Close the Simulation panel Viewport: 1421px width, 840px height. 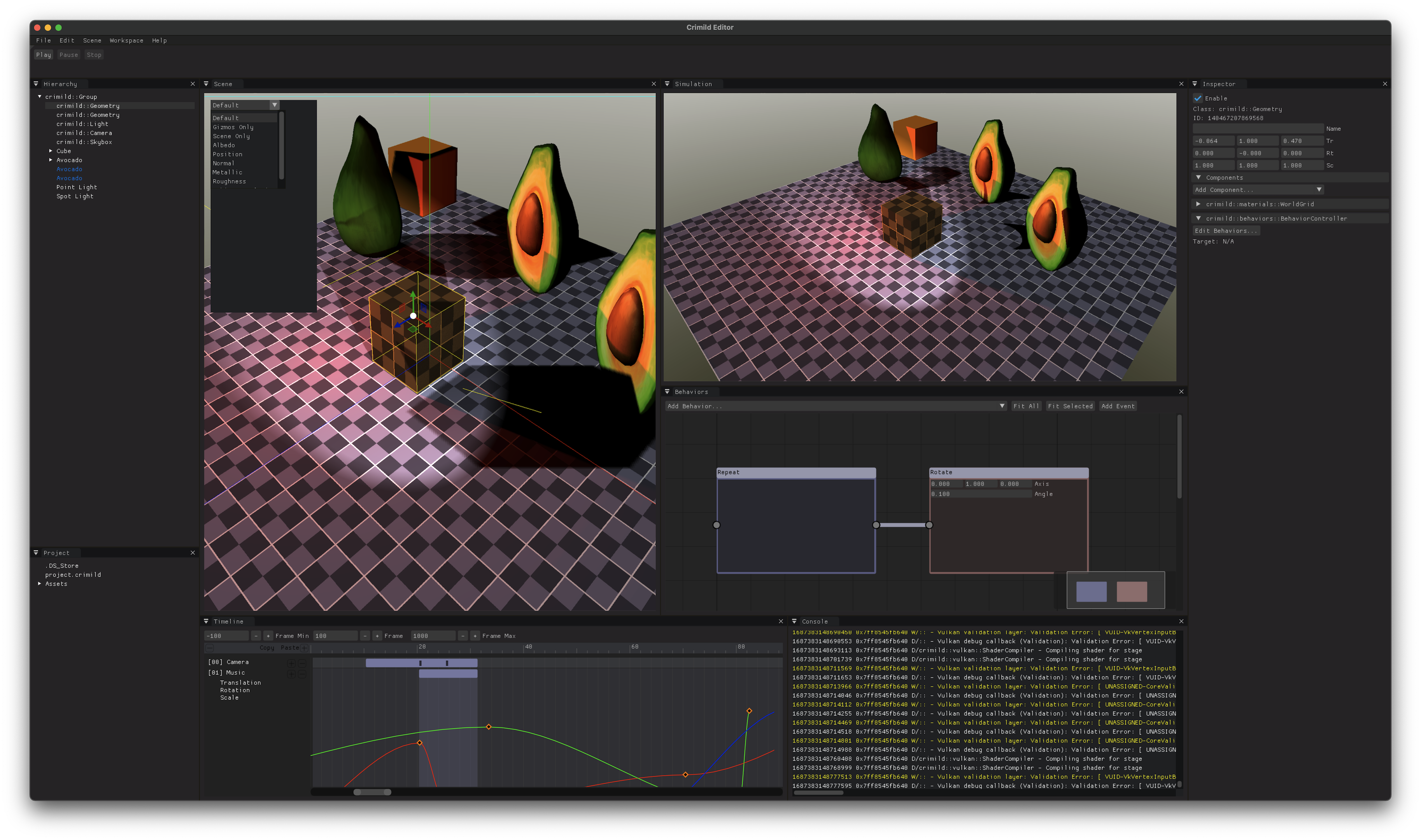coord(1181,84)
